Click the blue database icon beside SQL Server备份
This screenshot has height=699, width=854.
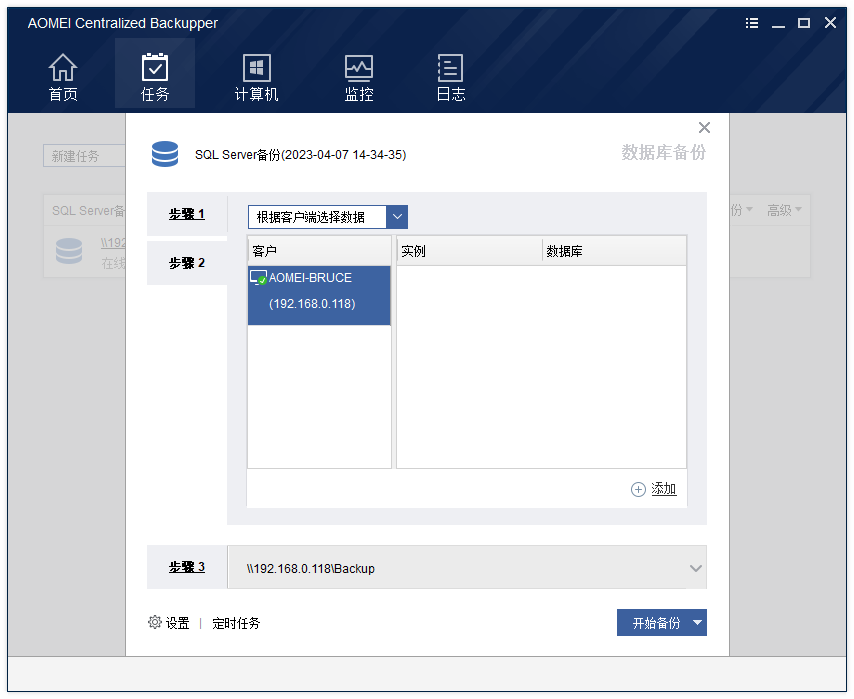[164, 154]
